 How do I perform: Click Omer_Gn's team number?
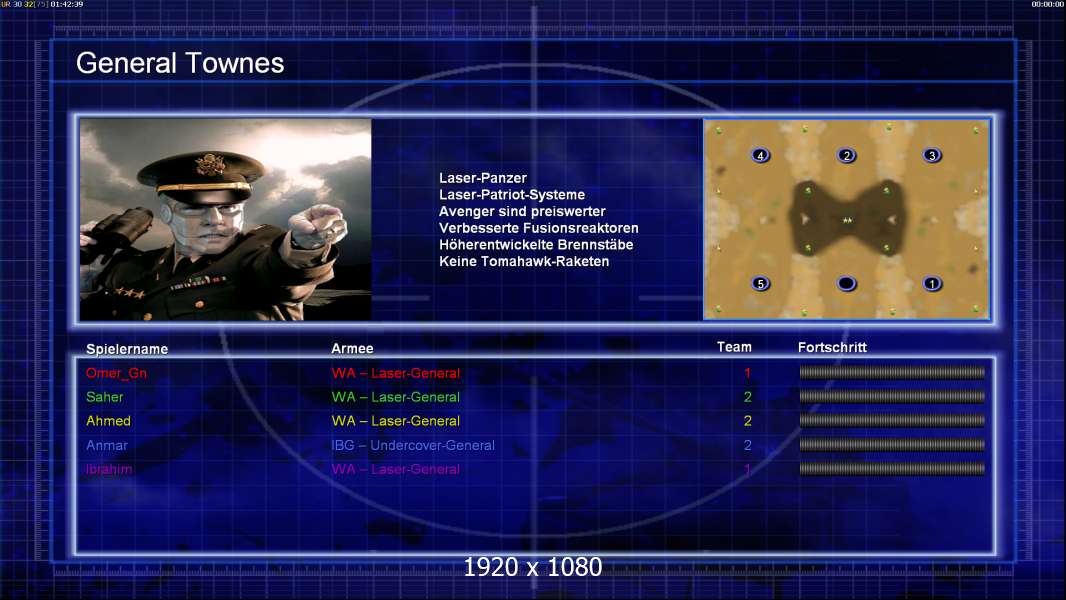pos(747,373)
